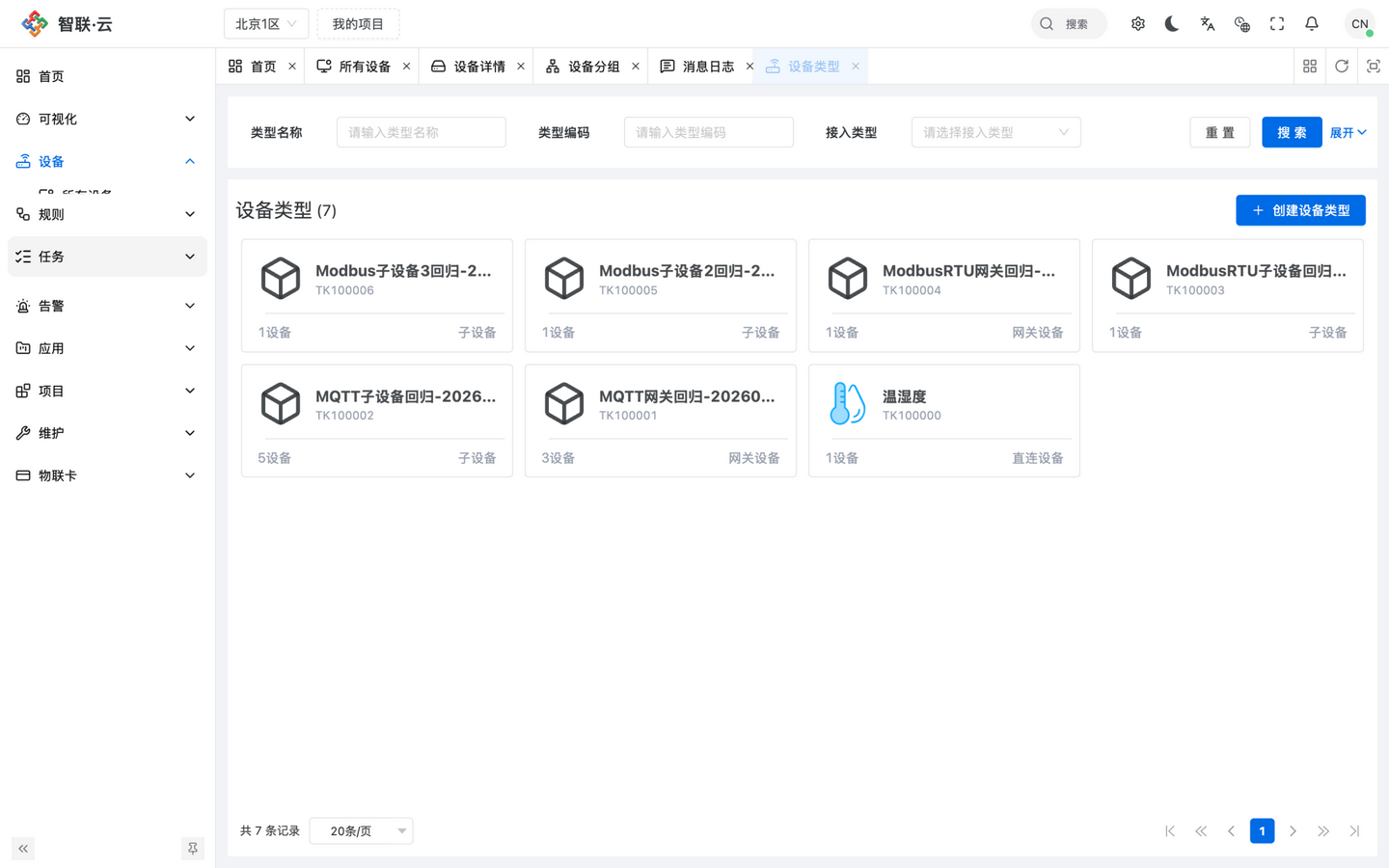Close the 设备类型 tab

(856, 67)
